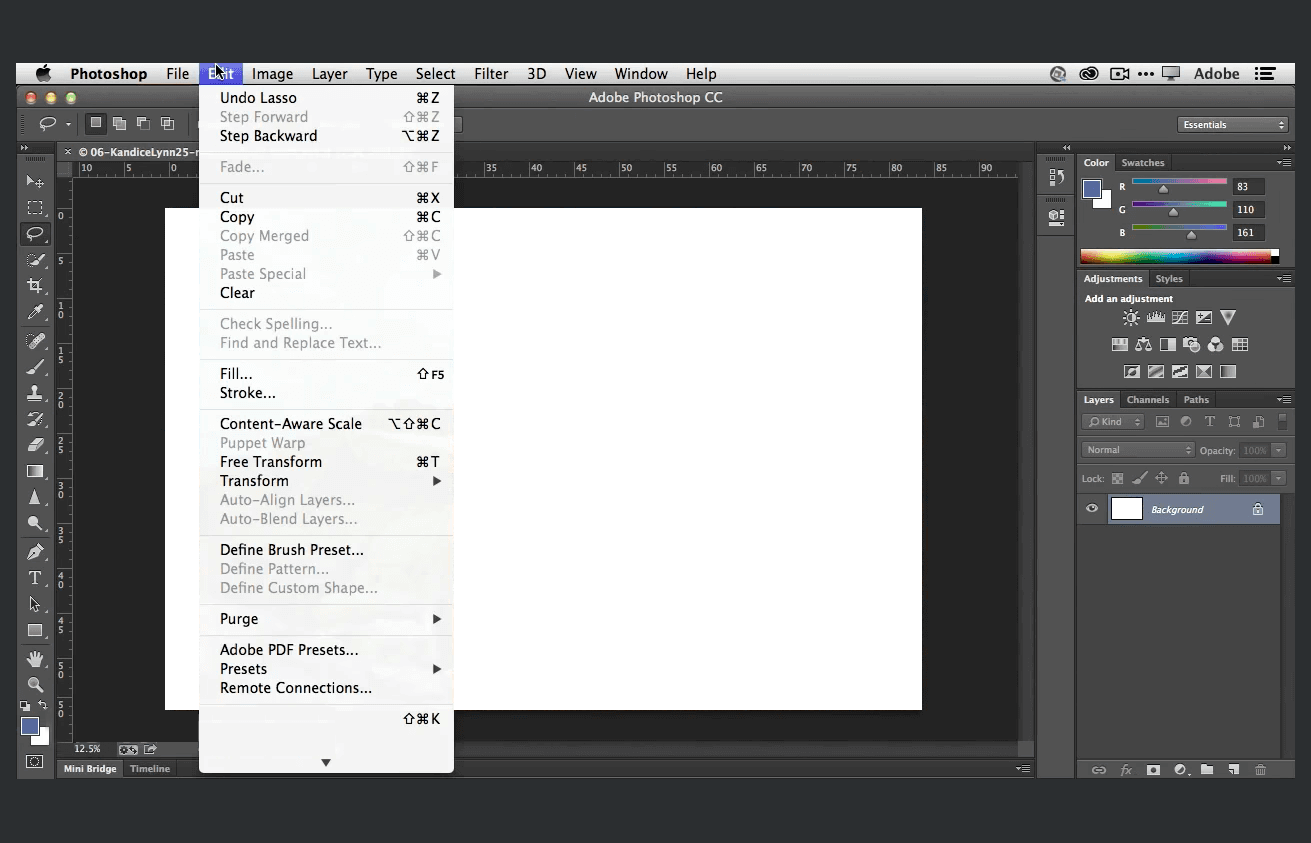Click the color spectrum ramp
Image resolution: width=1311 pixels, height=843 pixels.
(1180, 257)
